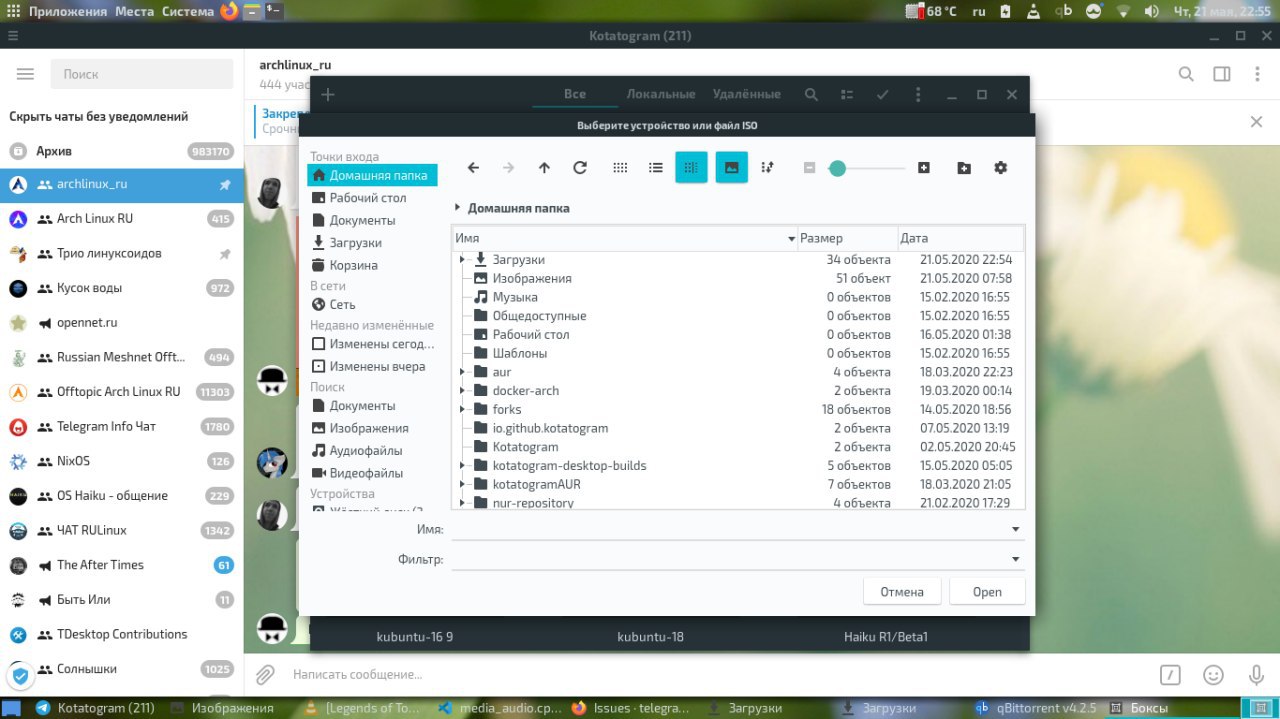Open Kotatogram hamburger menu icon
The width and height of the screenshot is (1280, 719).
point(26,74)
